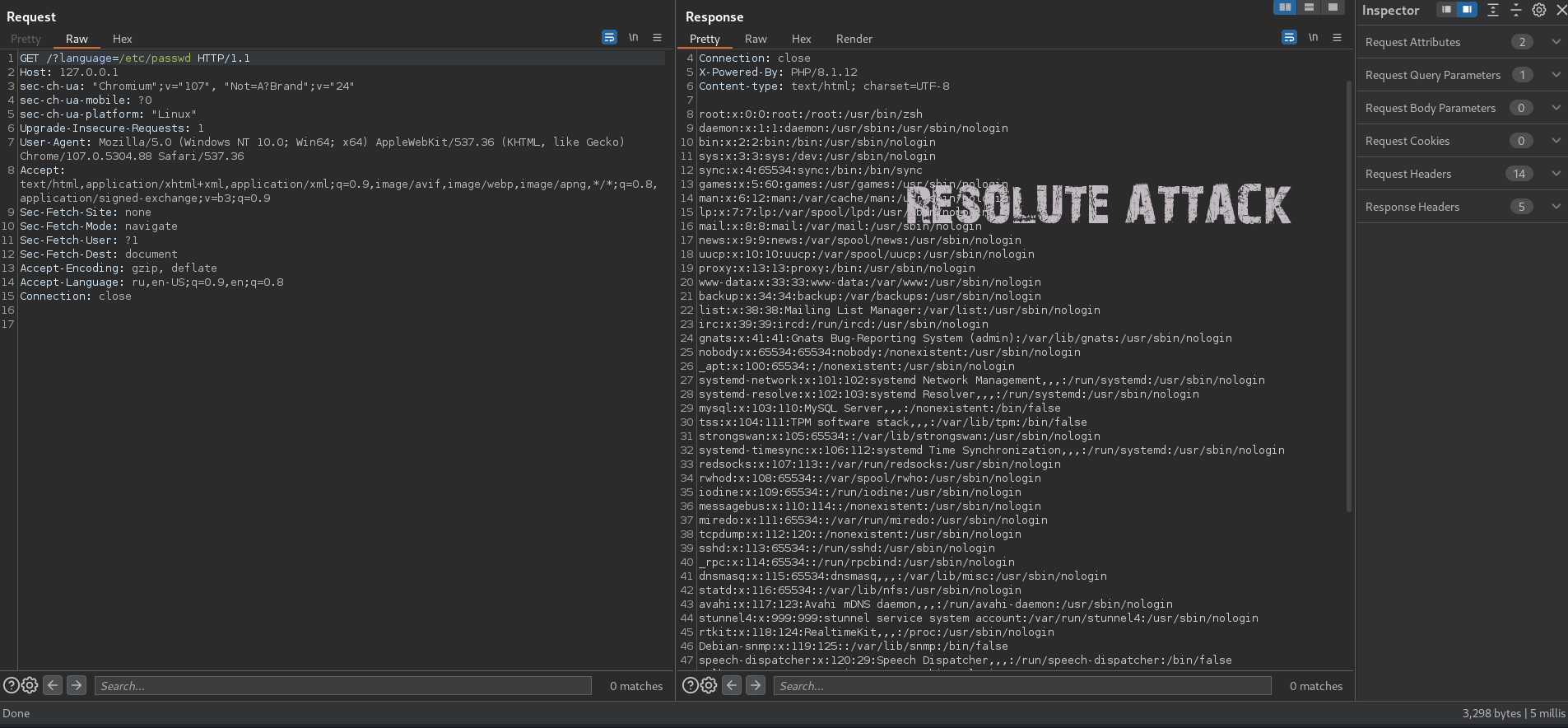Click the GET /?language=/etc/passwd request line

(x=135, y=58)
